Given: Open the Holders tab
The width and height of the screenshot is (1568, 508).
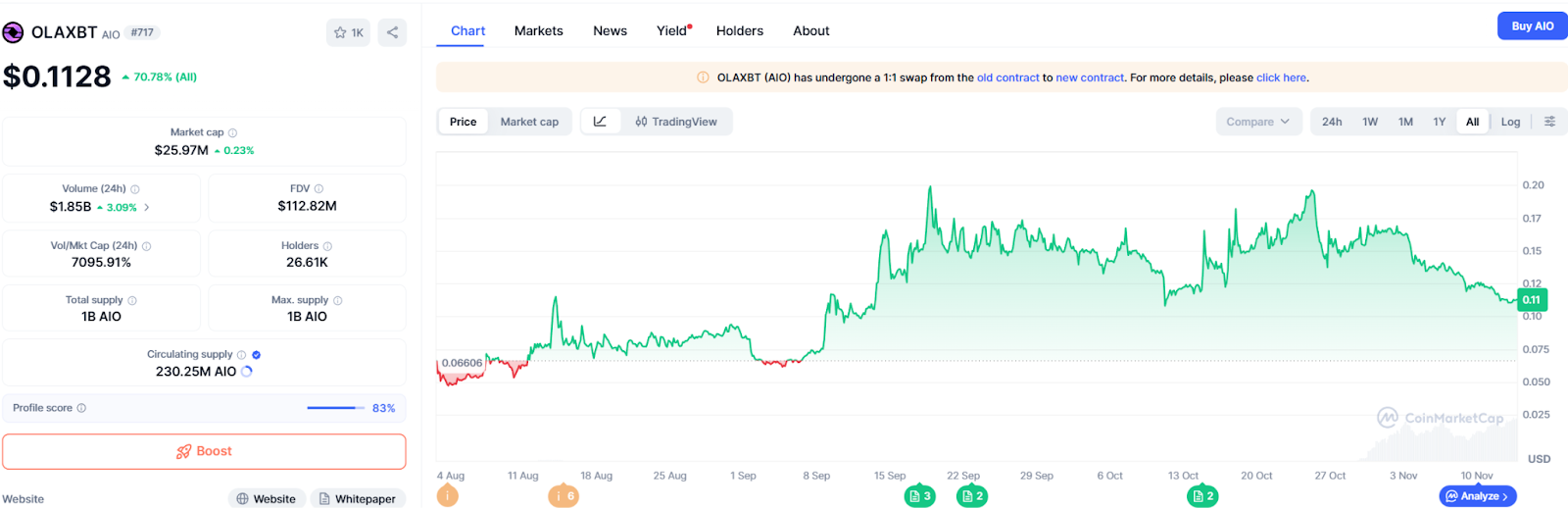Looking at the screenshot, I should [x=739, y=30].
